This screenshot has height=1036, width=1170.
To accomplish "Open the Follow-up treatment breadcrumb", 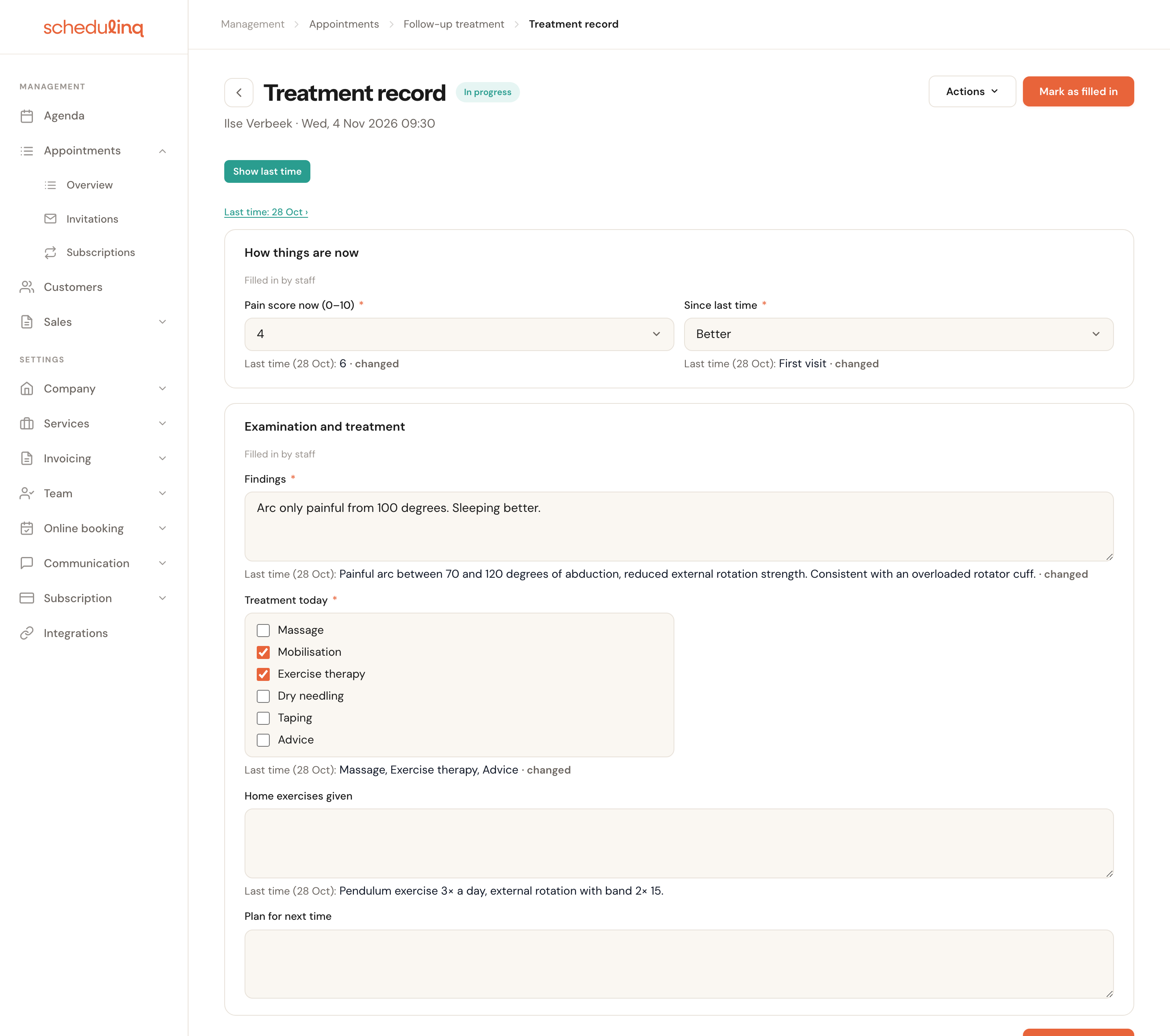I will tap(454, 24).
